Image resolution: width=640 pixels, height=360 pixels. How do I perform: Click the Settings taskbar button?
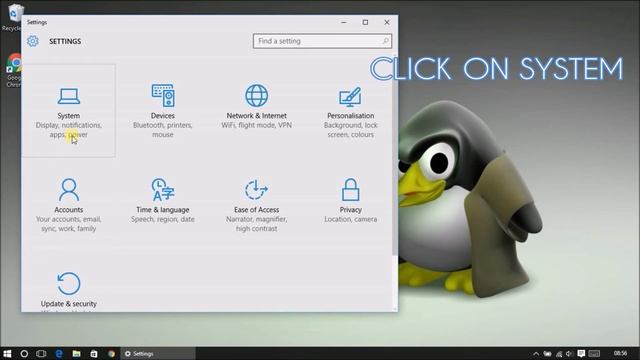158,353
